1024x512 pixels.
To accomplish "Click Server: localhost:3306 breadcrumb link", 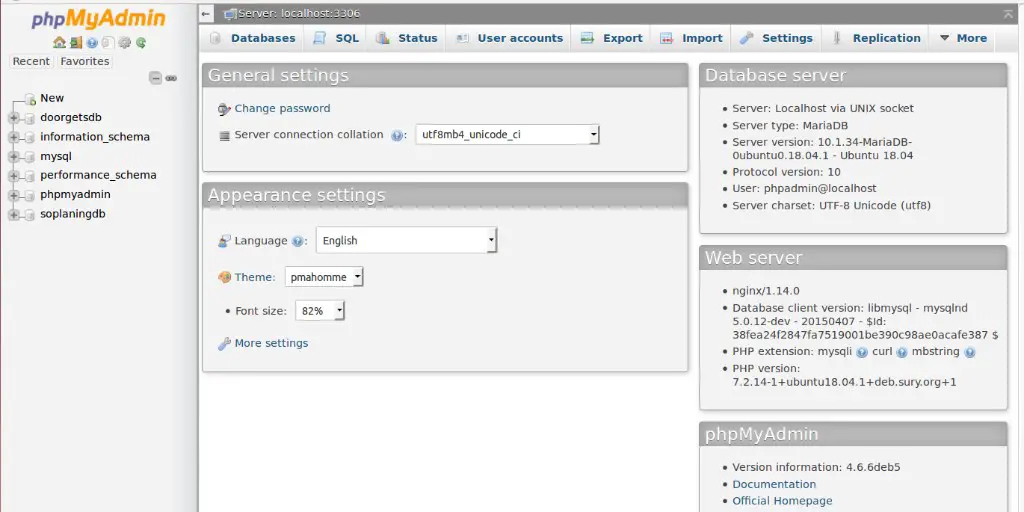I will point(298,14).
